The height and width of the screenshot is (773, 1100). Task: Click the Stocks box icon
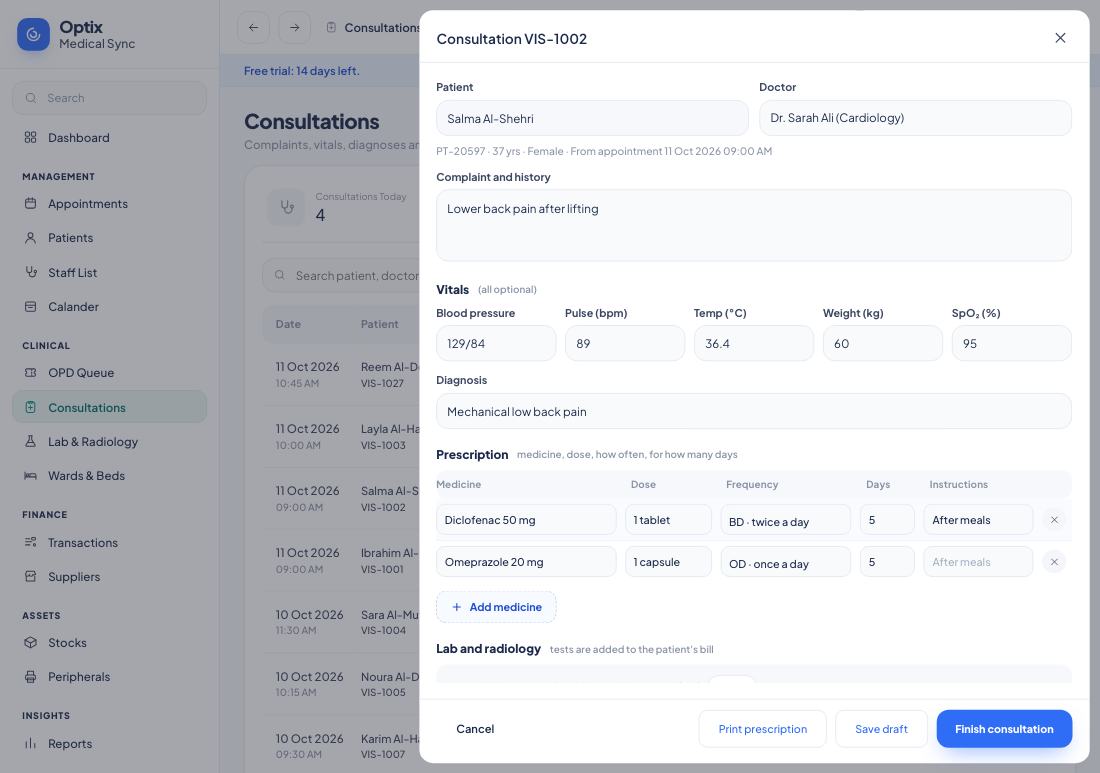[30, 643]
